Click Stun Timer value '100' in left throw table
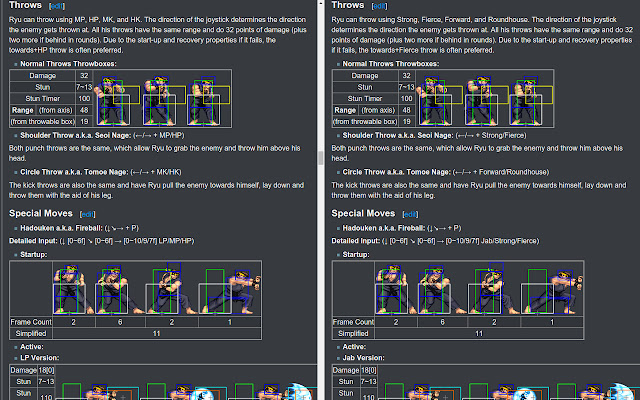640x400 pixels. pyautogui.click(x=84, y=98)
